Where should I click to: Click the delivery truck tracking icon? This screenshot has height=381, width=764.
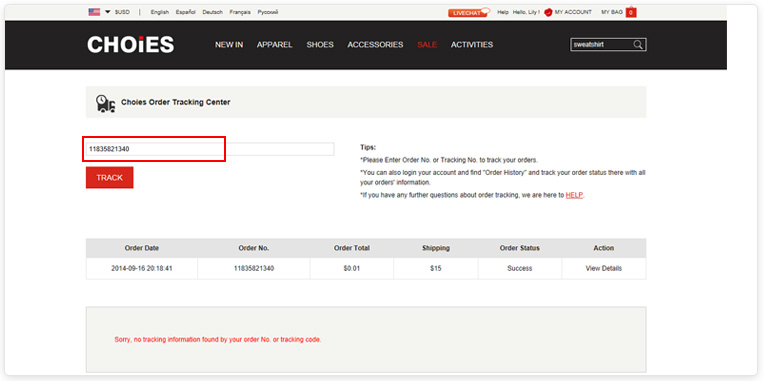[105, 103]
